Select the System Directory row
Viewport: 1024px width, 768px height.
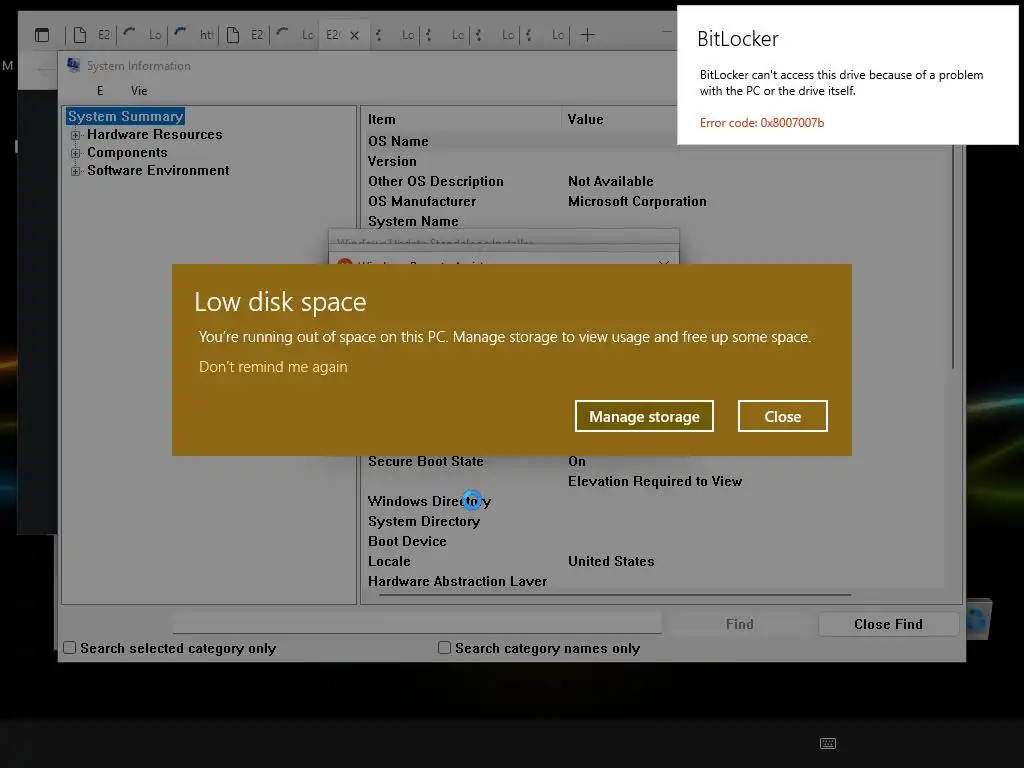[x=656, y=522]
